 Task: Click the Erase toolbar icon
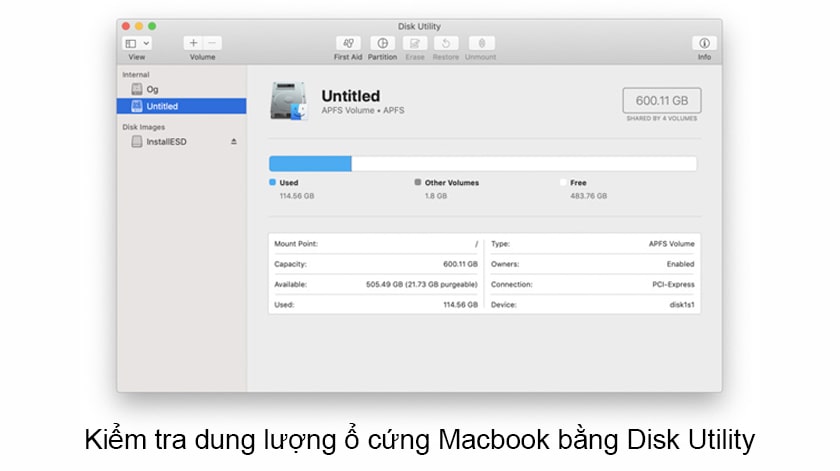tap(415, 43)
